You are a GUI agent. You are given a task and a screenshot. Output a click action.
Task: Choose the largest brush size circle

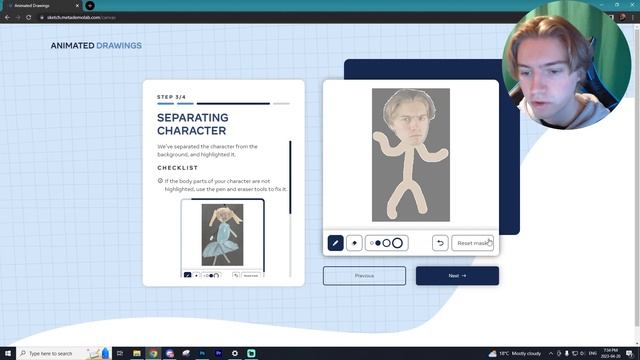[x=397, y=243]
